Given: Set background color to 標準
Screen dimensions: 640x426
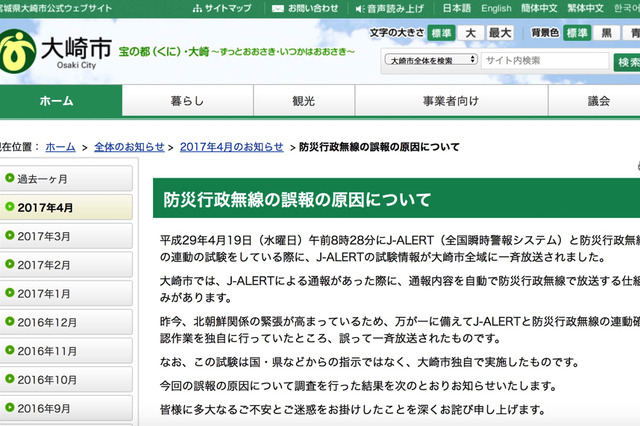Looking at the screenshot, I should tap(577, 33).
